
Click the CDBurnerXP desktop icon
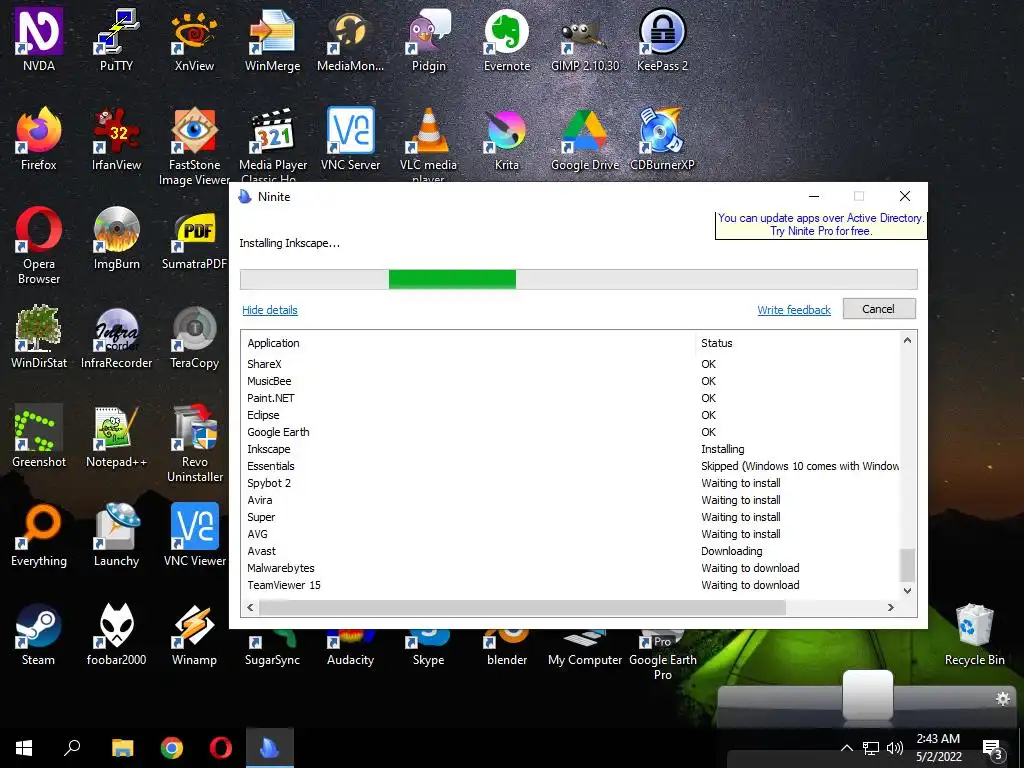tap(662, 138)
